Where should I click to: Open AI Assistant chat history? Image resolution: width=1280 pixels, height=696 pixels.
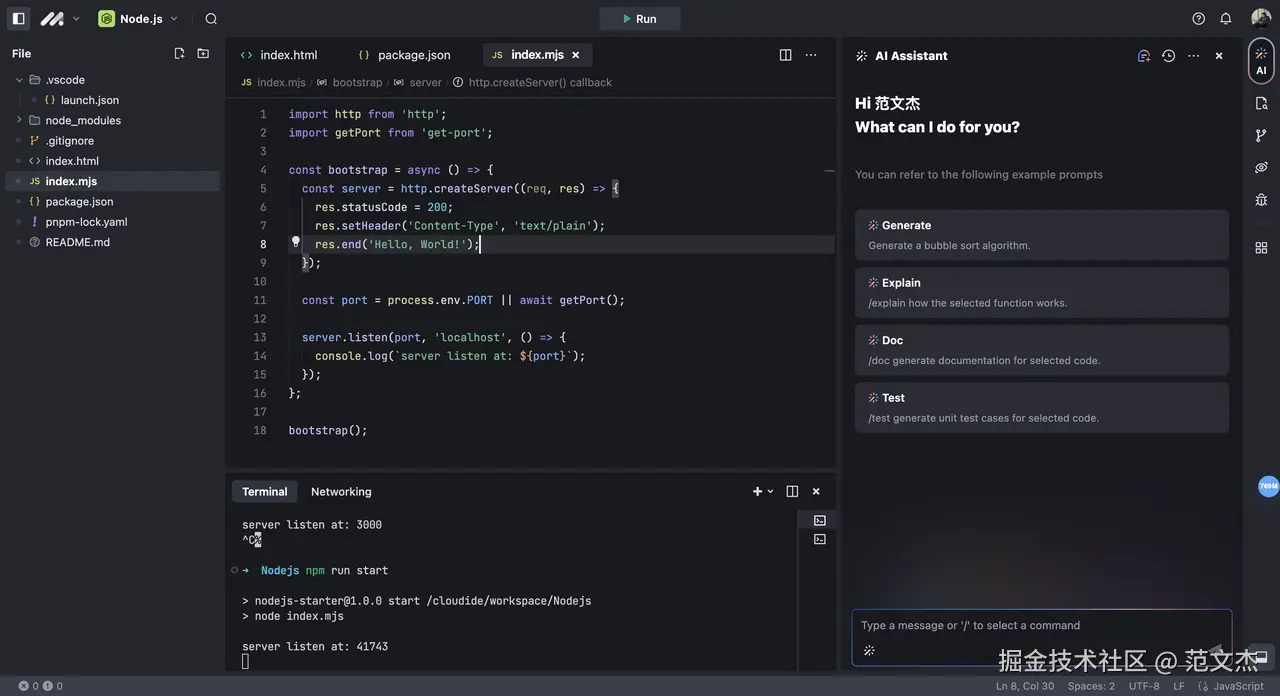point(1168,56)
